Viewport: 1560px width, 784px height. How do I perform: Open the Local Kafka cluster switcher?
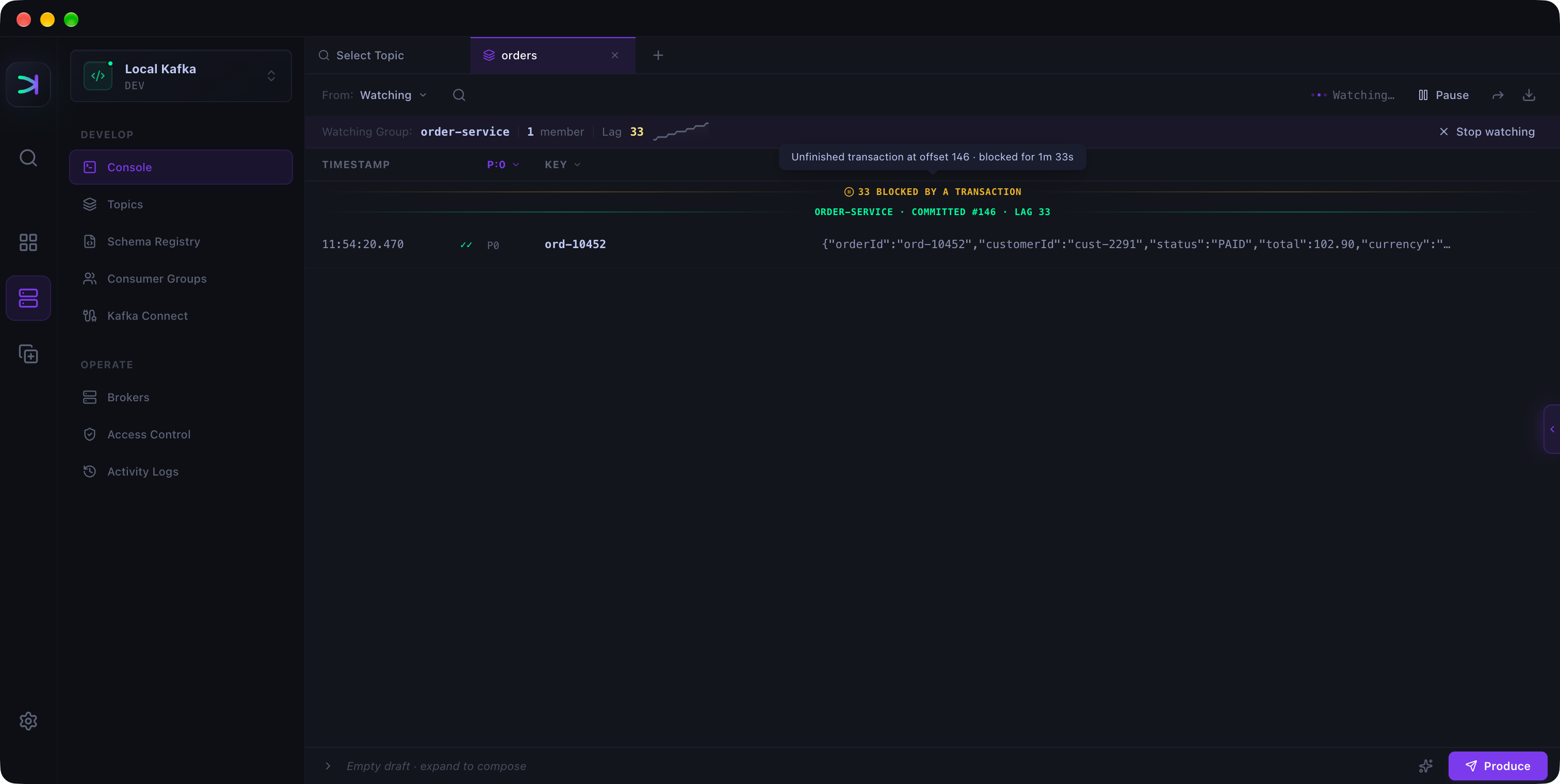coord(181,76)
